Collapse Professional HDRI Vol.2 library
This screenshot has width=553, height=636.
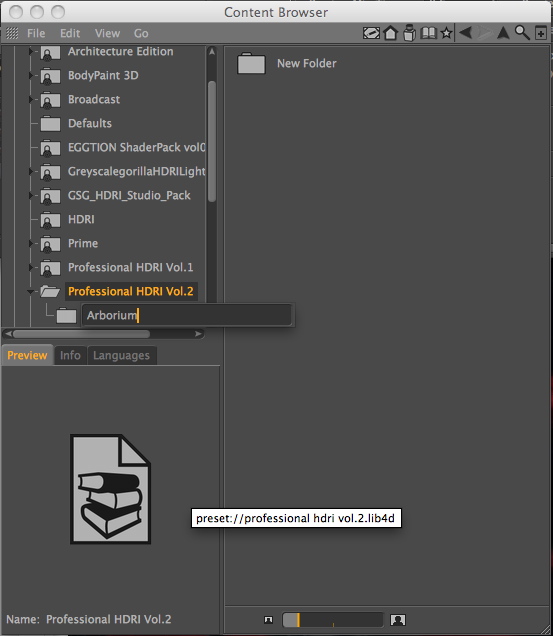pyautogui.click(x=30, y=291)
